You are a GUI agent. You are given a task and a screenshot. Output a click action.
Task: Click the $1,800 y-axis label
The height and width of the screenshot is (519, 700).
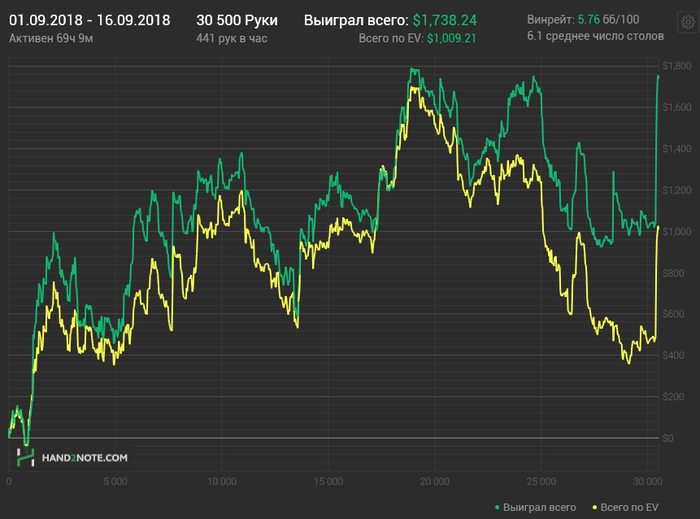[x=676, y=66]
